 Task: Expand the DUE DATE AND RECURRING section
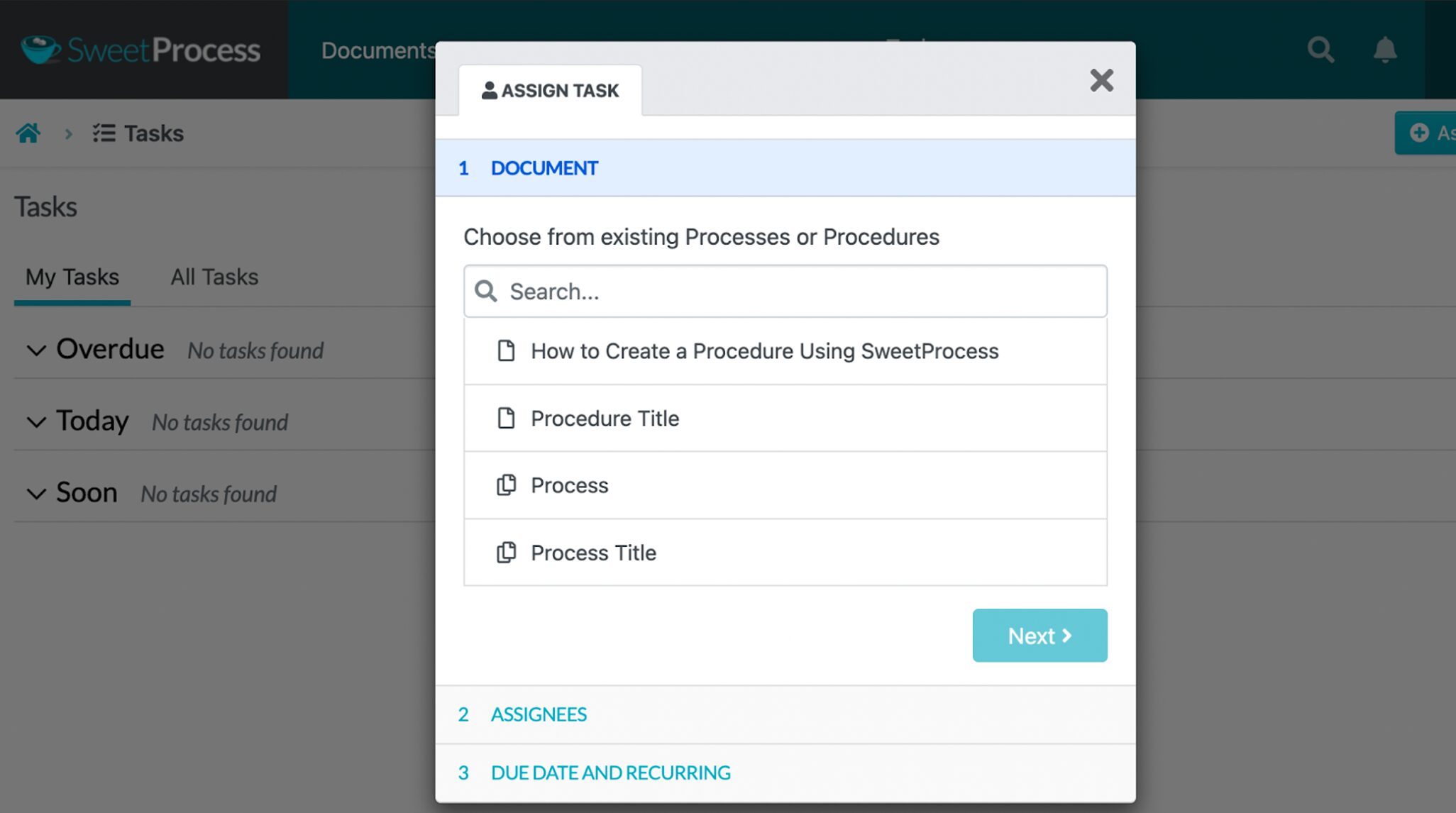coord(611,771)
